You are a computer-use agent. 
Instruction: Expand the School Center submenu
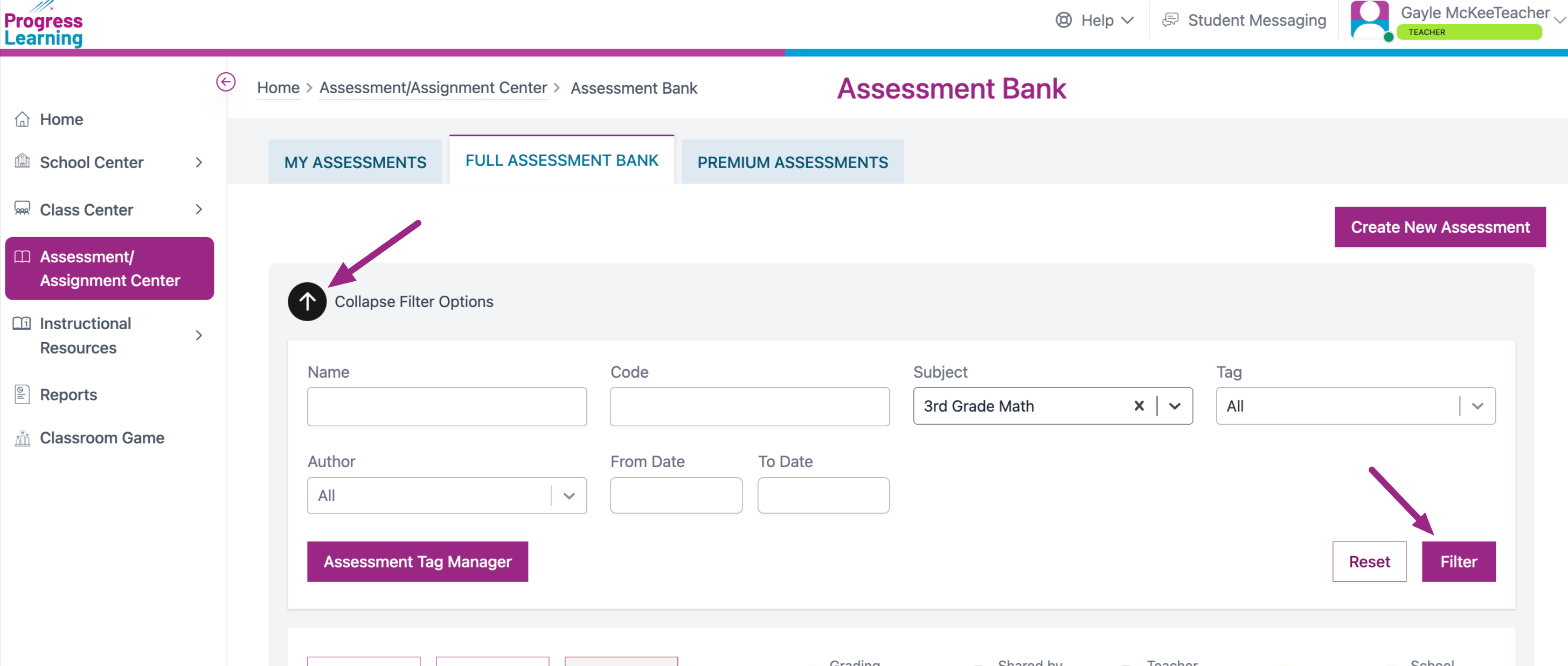(198, 163)
